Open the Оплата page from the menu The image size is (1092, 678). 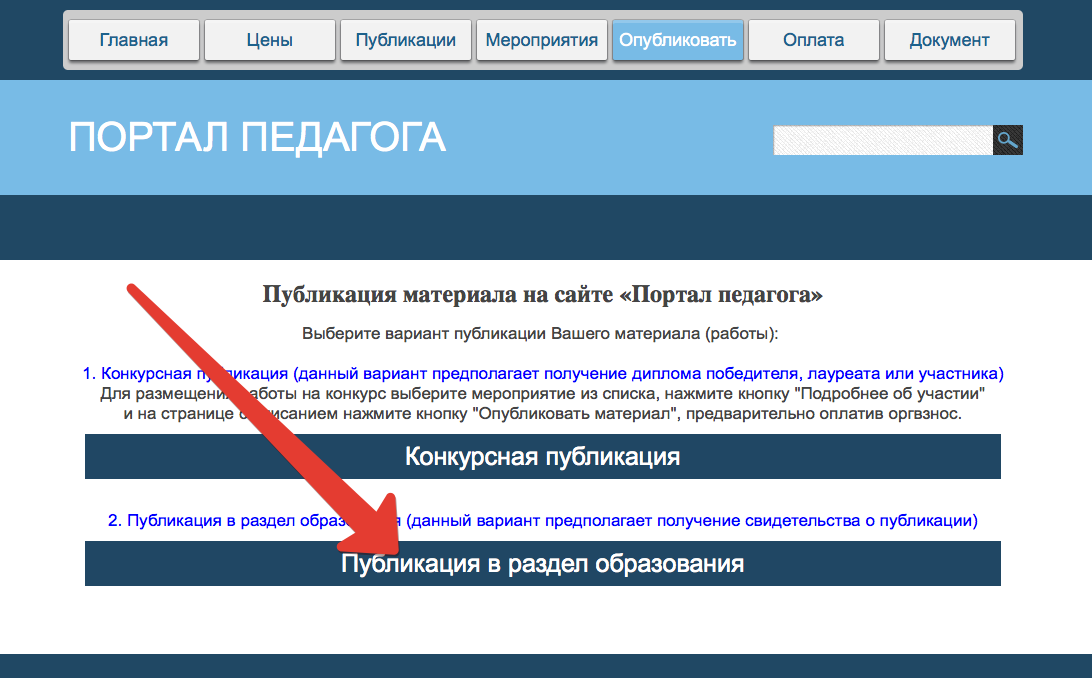pos(813,41)
